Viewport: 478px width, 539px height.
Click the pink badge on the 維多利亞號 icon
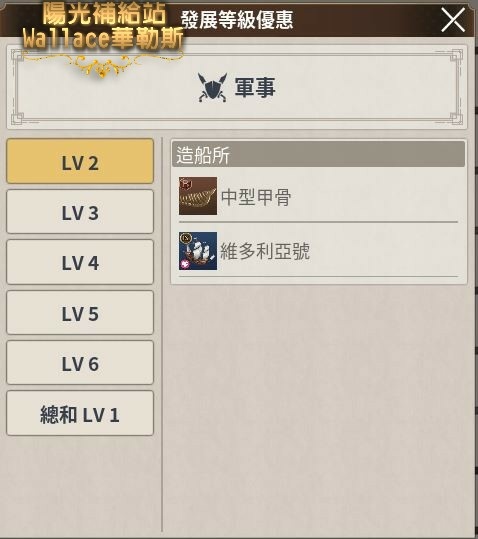[185, 264]
